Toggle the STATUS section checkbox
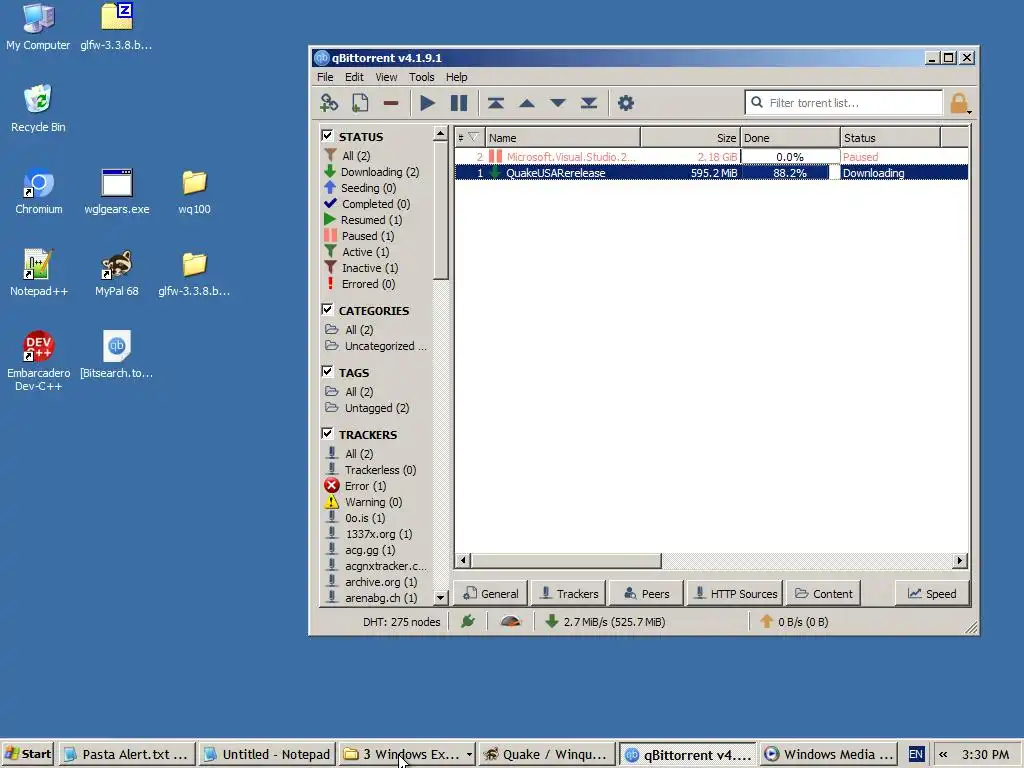 pyautogui.click(x=328, y=136)
